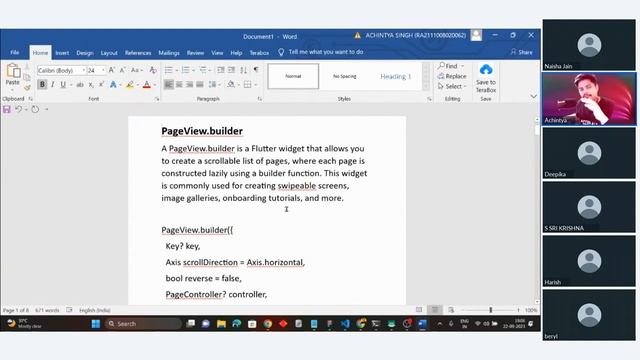640x360 pixels.
Task: Switch to the Layout tab
Action: tap(109, 53)
